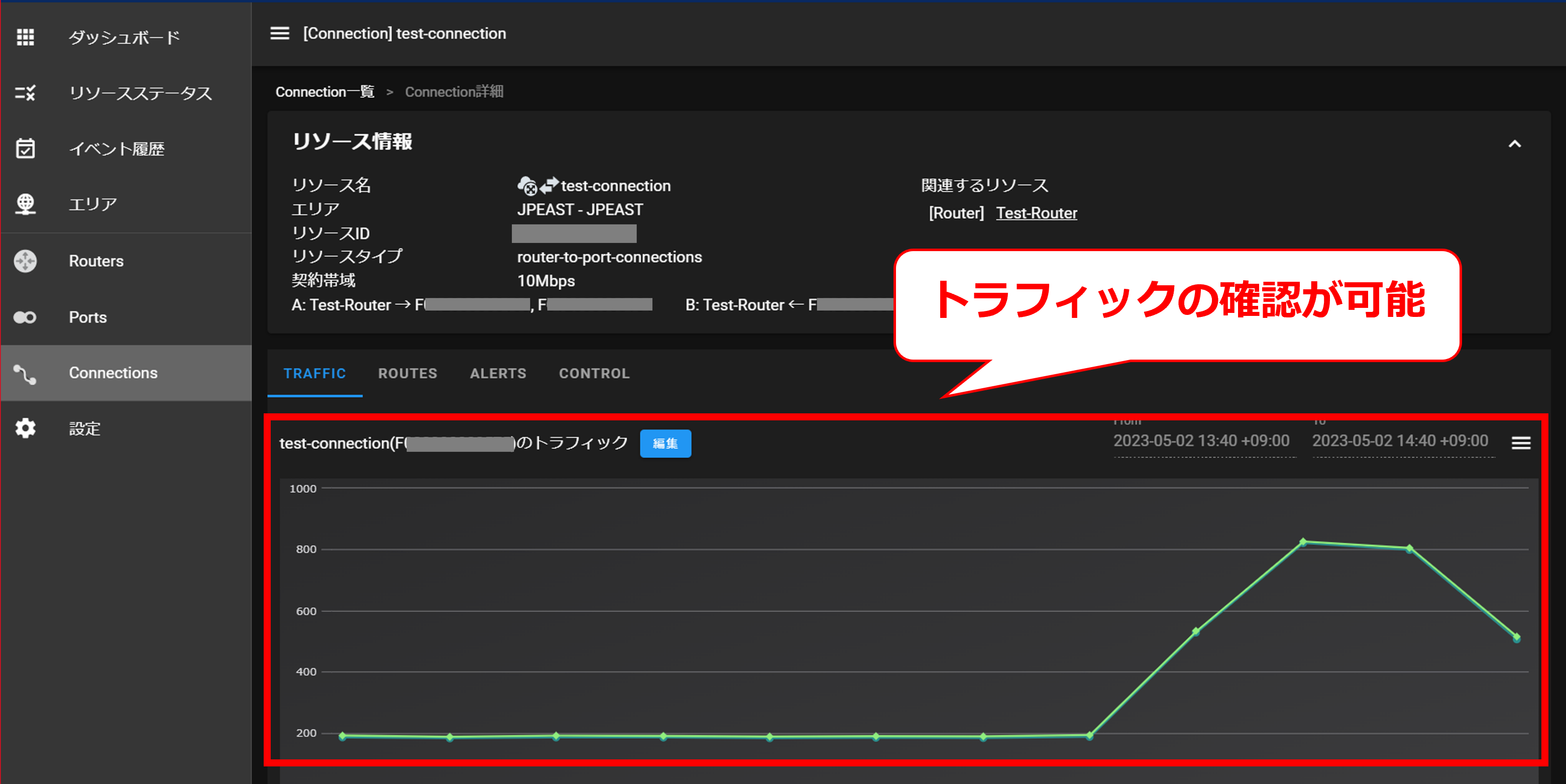Click the Ports toggle-shaped icon
The image size is (1566, 784).
click(x=25, y=317)
